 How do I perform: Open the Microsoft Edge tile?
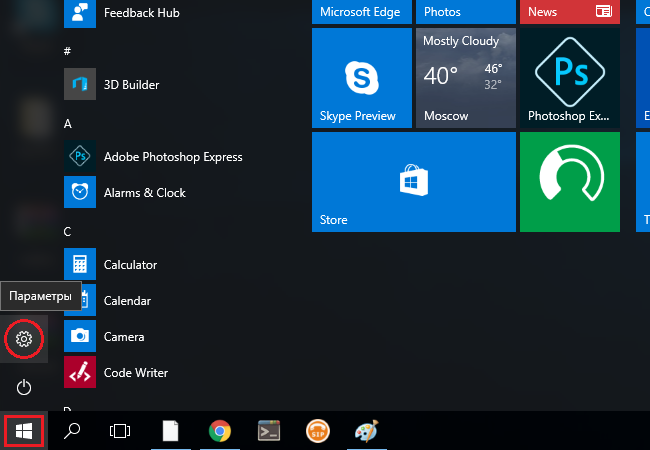(x=362, y=12)
